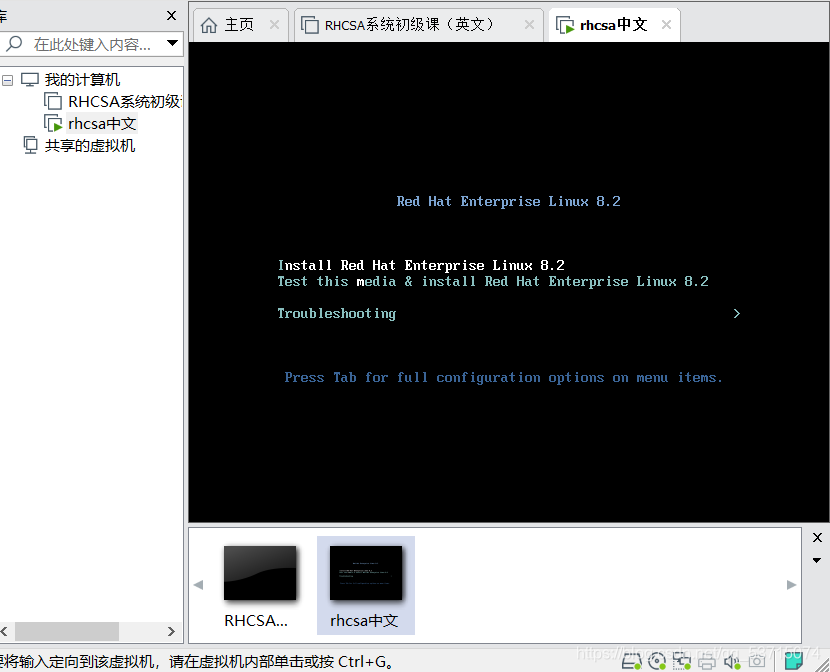Click the 我的计算机 monitor icon

(30, 79)
